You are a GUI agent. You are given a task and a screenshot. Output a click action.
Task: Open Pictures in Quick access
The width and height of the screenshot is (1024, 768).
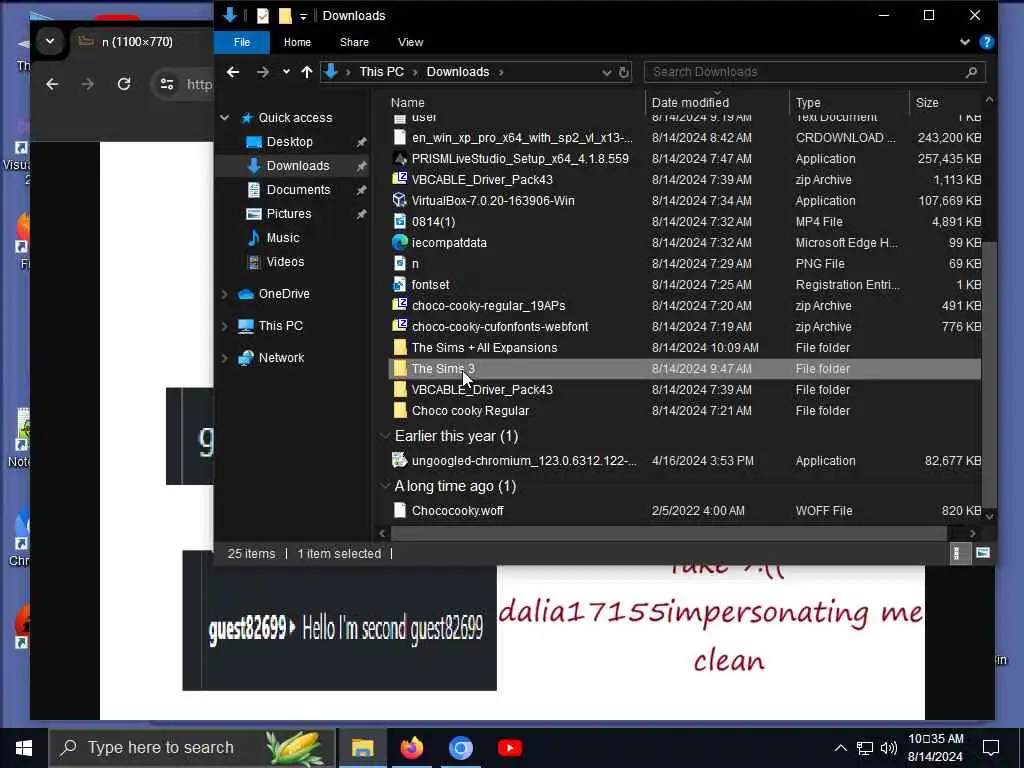coord(289,214)
